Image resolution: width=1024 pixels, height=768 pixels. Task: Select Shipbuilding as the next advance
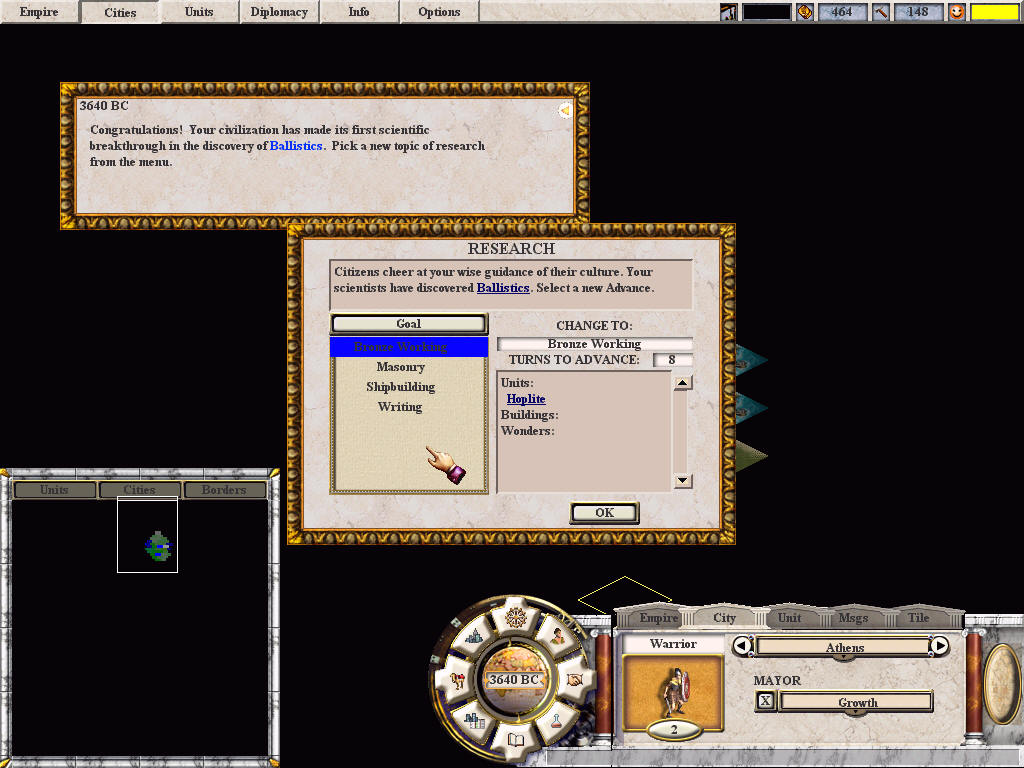(x=400, y=387)
